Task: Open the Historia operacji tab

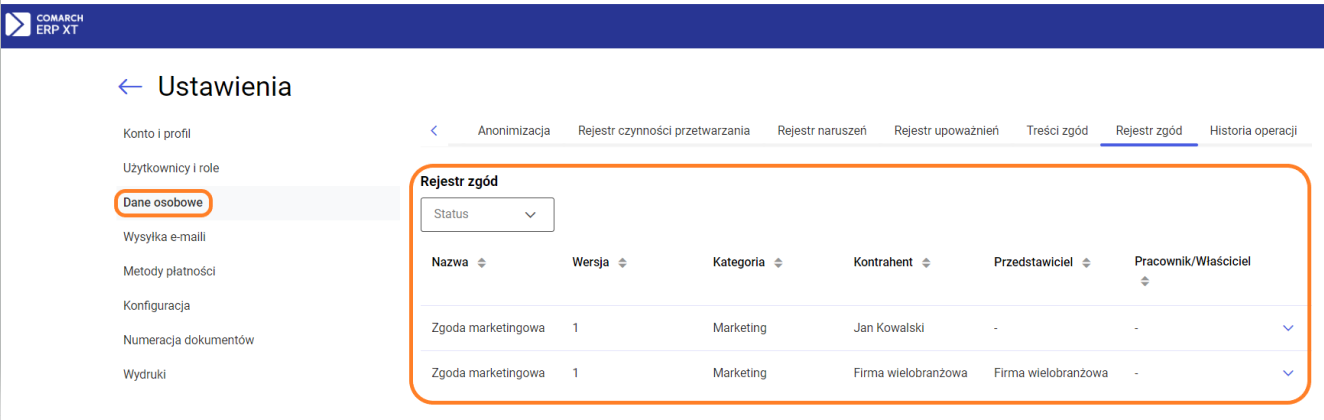Action: click(x=1252, y=131)
